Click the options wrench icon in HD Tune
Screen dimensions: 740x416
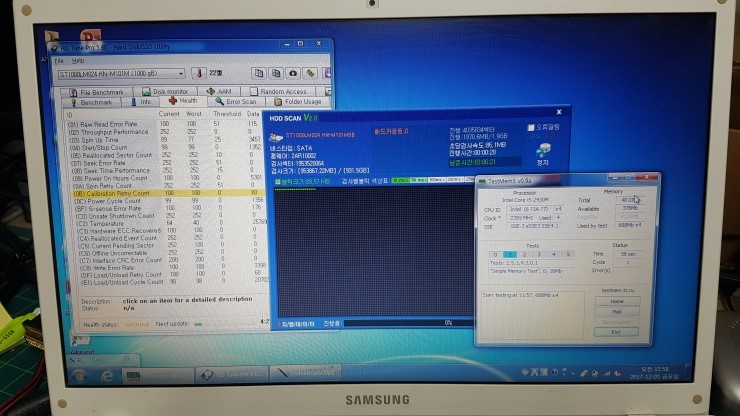pos(310,73)
